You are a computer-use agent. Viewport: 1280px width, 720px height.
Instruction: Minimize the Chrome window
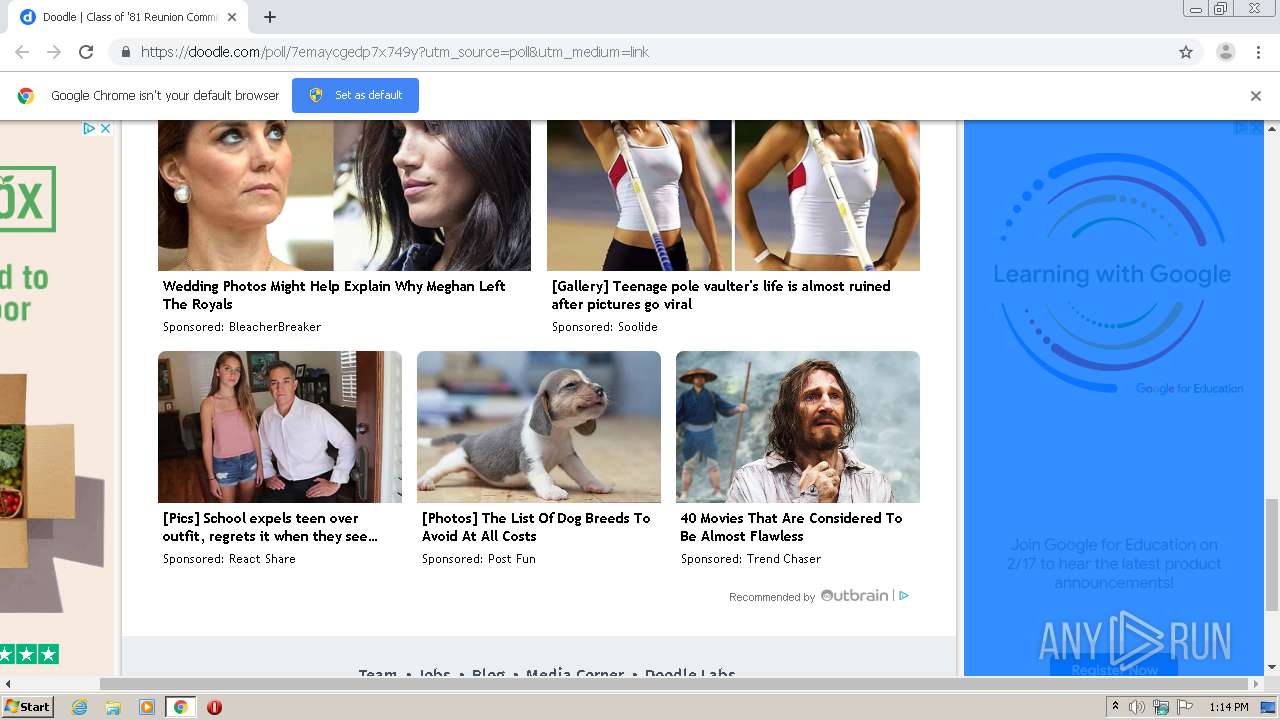pyautogui.click(x=1195, y=9)
